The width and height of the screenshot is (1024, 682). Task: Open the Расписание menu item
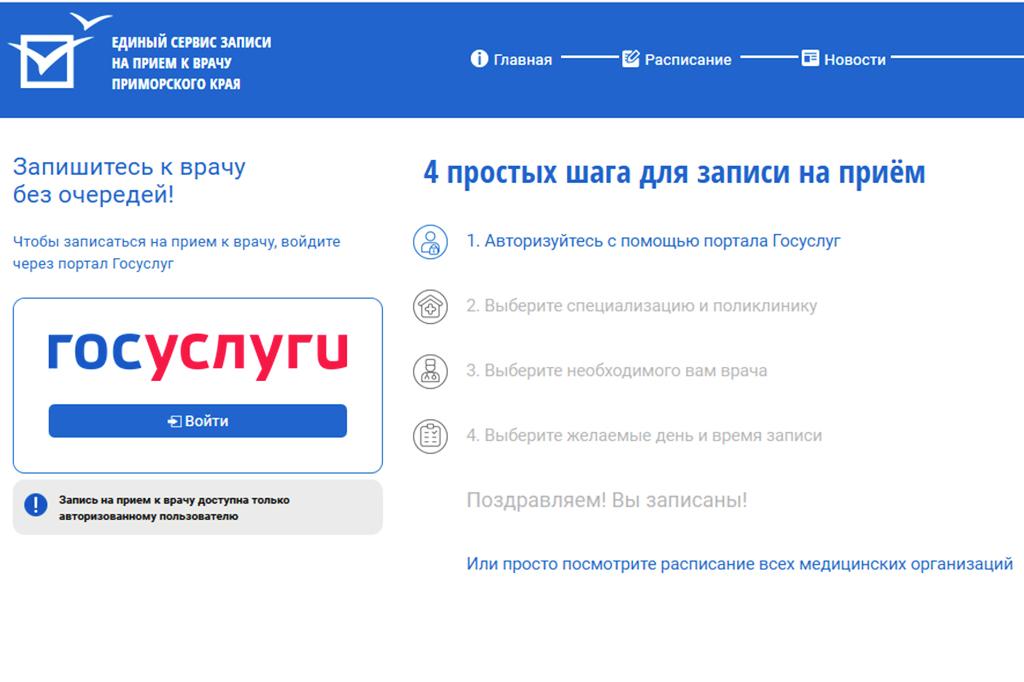(687, 60)
